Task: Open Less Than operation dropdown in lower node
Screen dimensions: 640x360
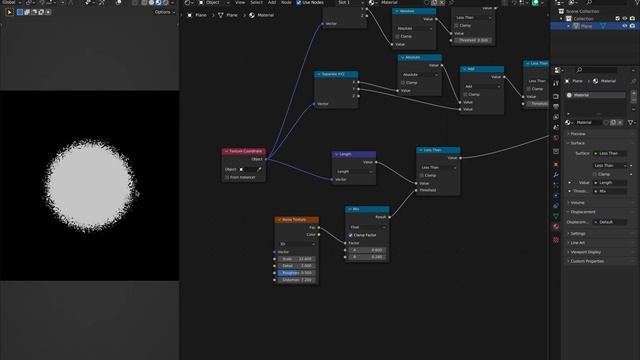Action: [438, 168]
